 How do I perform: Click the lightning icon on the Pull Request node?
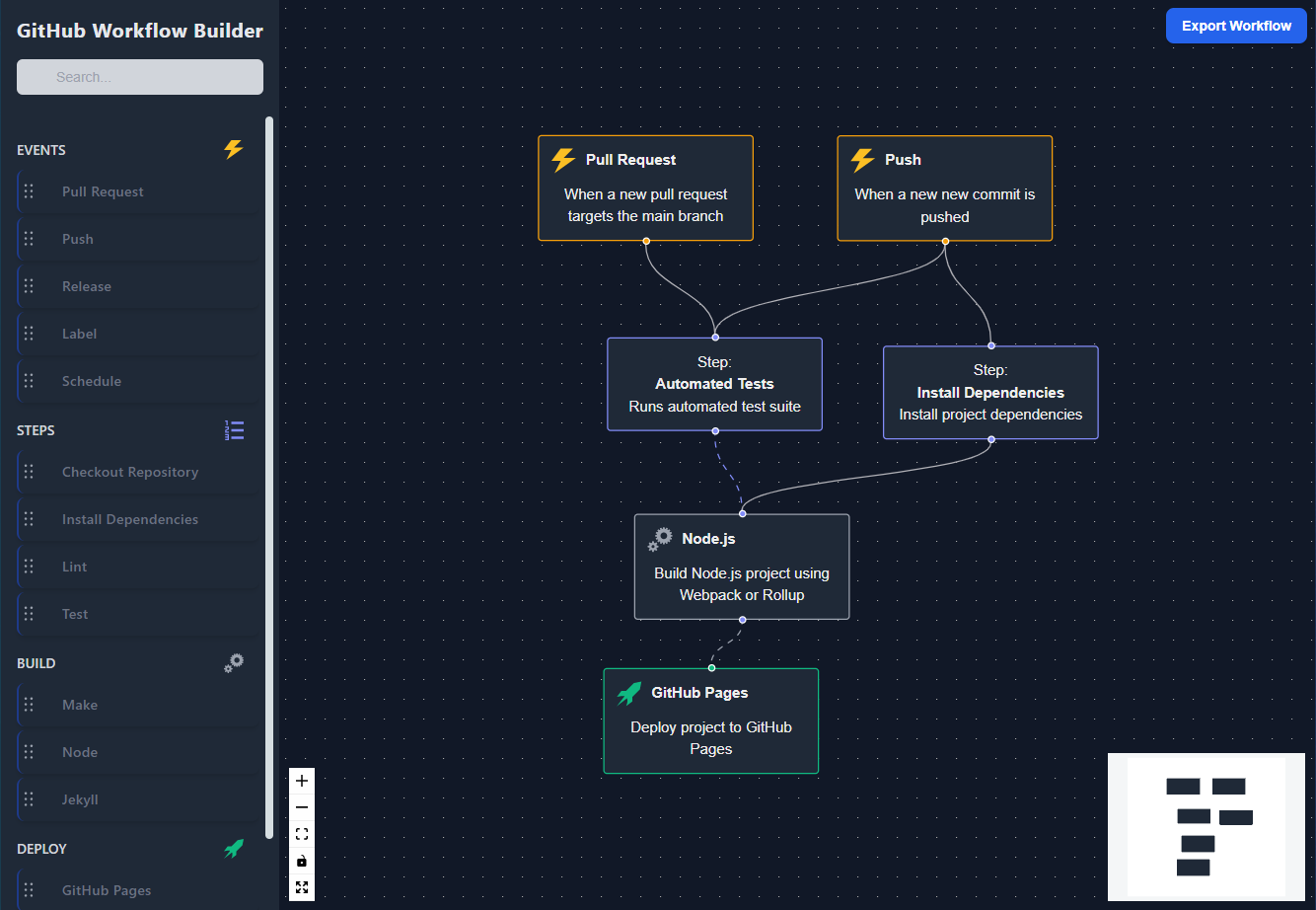point(561,159)
